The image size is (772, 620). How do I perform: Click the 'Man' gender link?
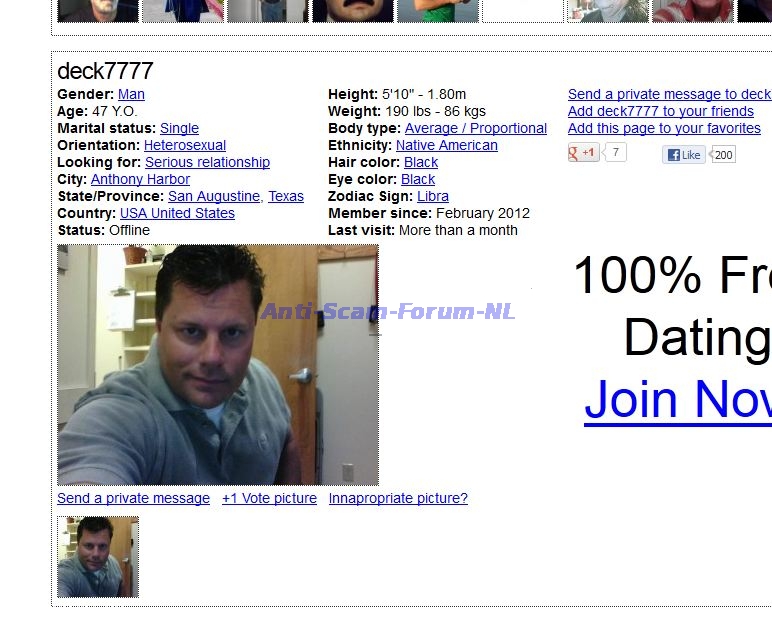131,94
